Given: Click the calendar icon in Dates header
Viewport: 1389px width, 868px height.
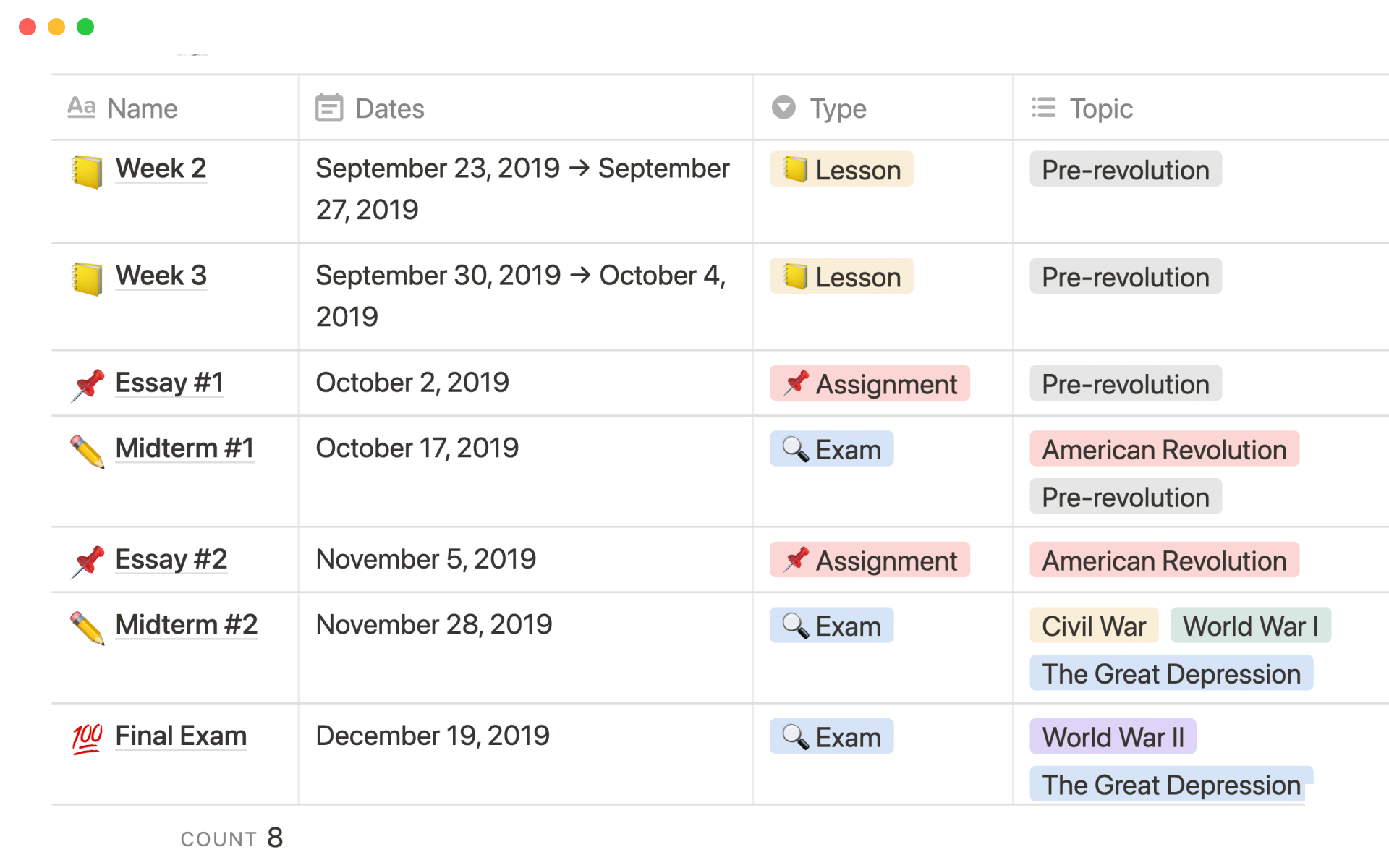Looking at the screenshot, I should coord(329,108).
